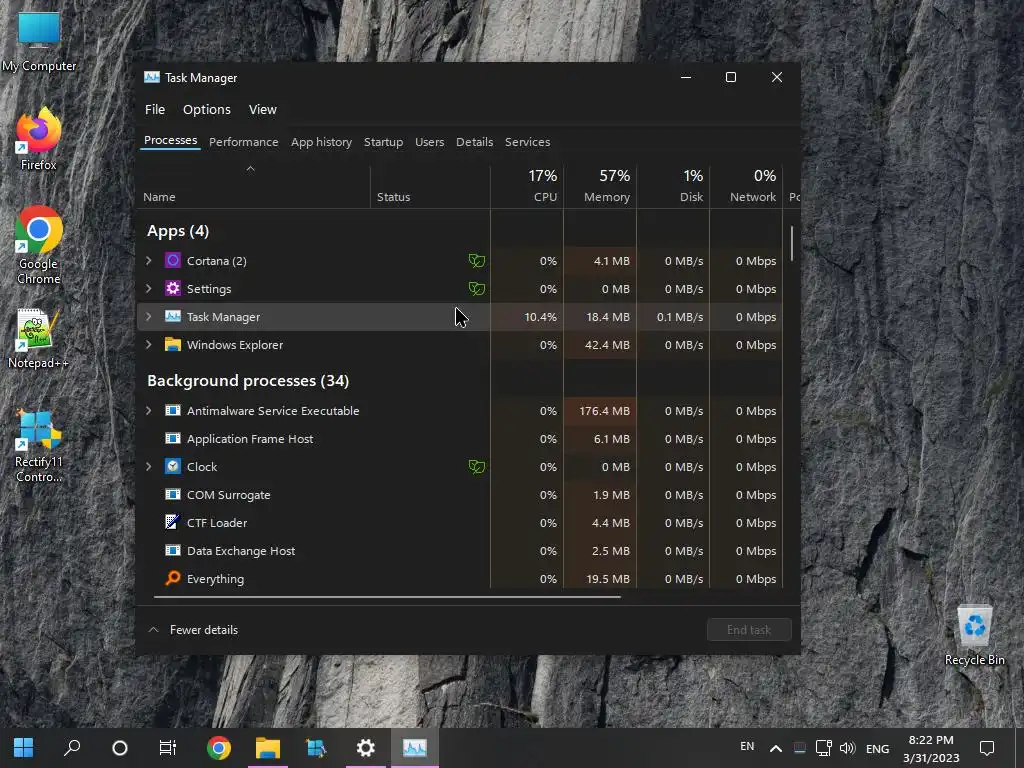Select the Google Chrome desktop shortcut
This screenshot has width=1024, height=768.
pos(39,246)
